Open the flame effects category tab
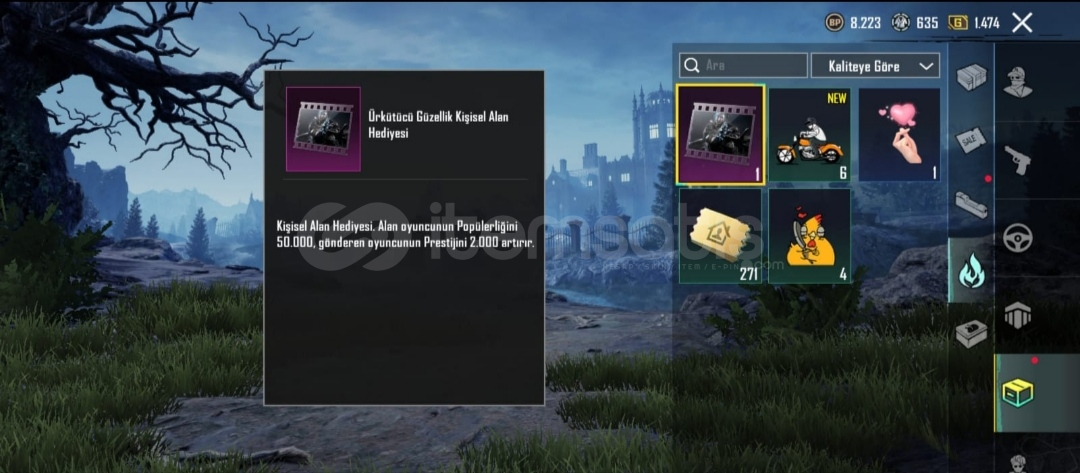 click(x=971, y=271)
